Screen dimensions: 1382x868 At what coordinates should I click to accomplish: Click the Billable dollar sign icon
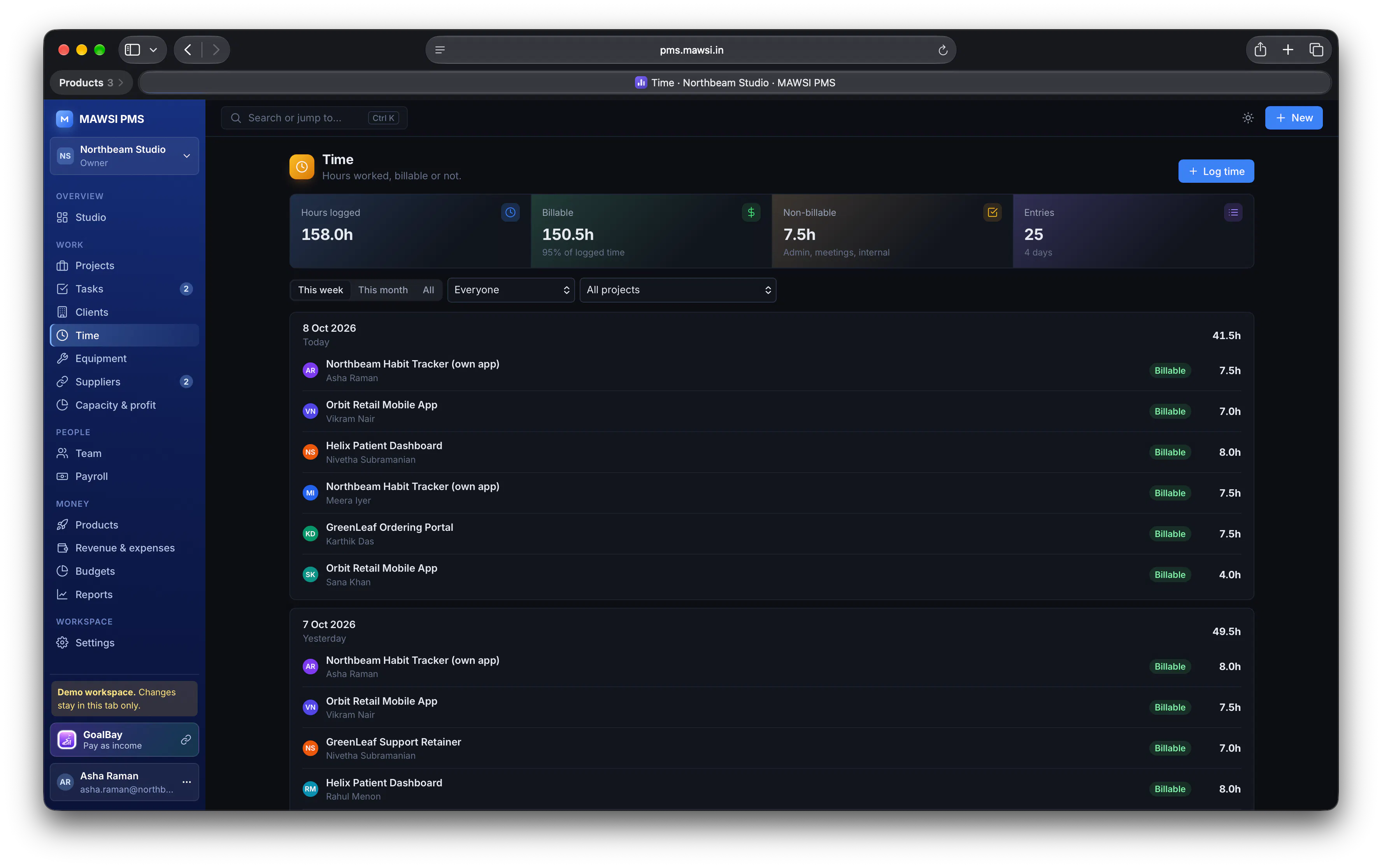[751, 212]
